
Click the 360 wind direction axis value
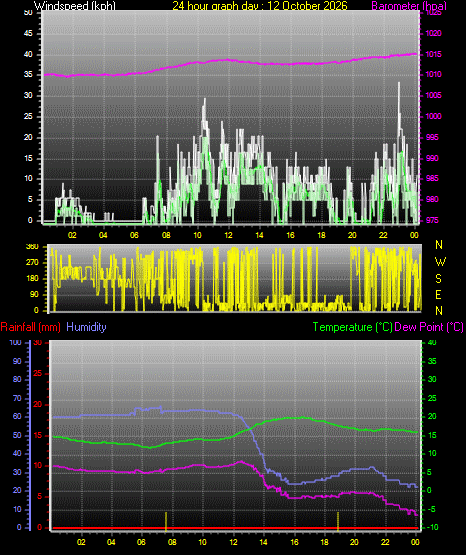[x=32, y=247]
